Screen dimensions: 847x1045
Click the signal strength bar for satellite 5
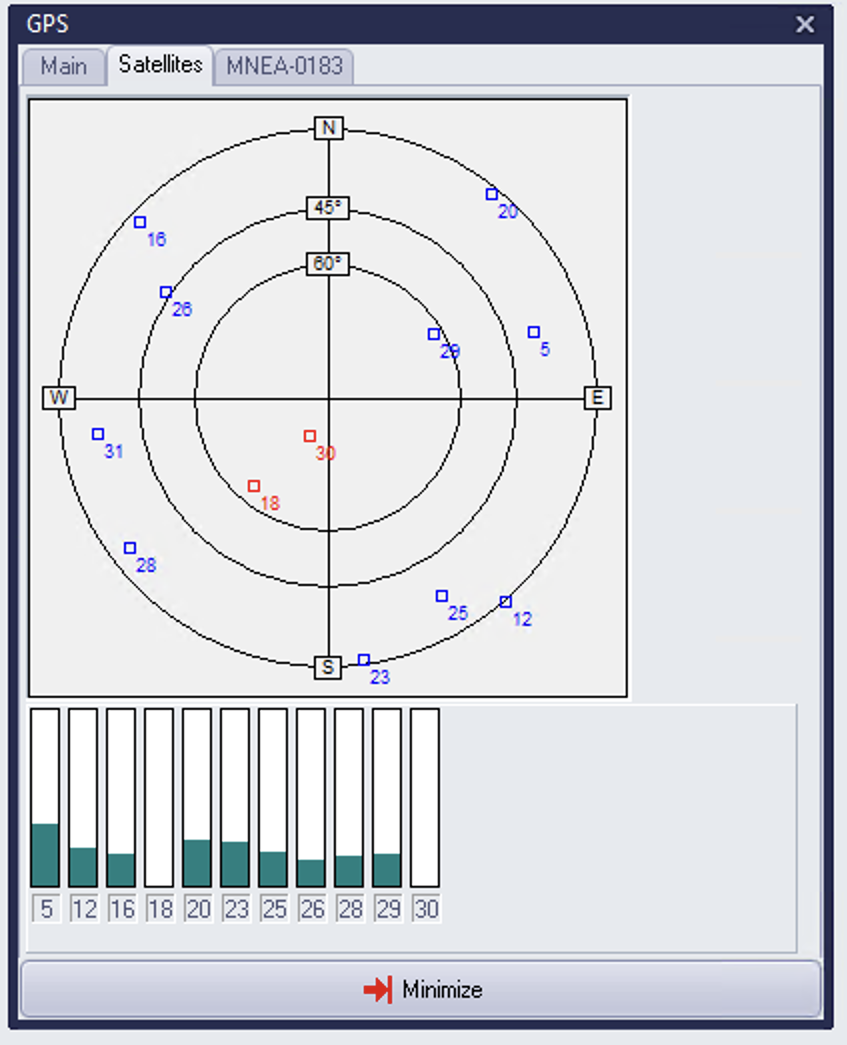(x=45, y=797)
